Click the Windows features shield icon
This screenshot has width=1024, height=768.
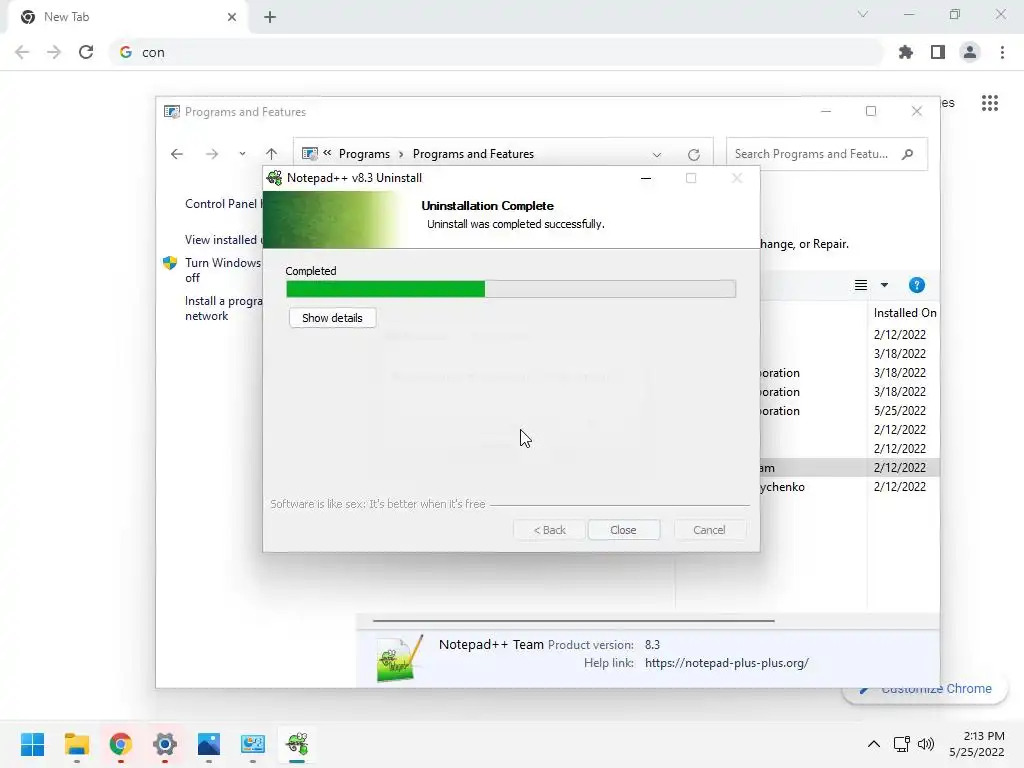(x=170, y=263)
